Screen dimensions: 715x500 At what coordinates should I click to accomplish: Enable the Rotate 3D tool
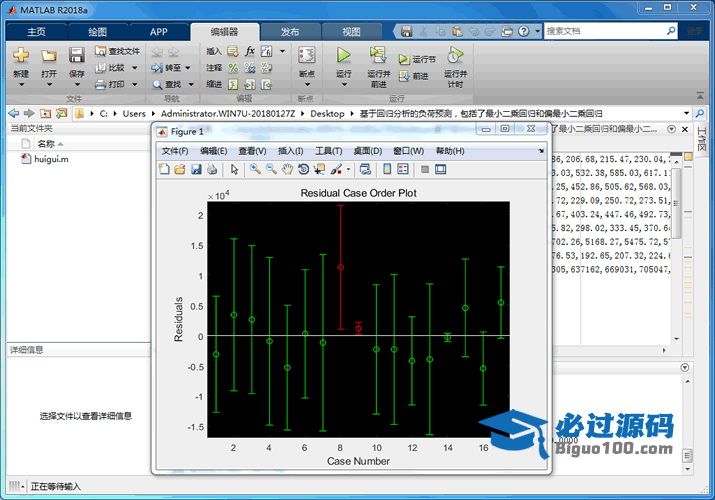point(303,170)
